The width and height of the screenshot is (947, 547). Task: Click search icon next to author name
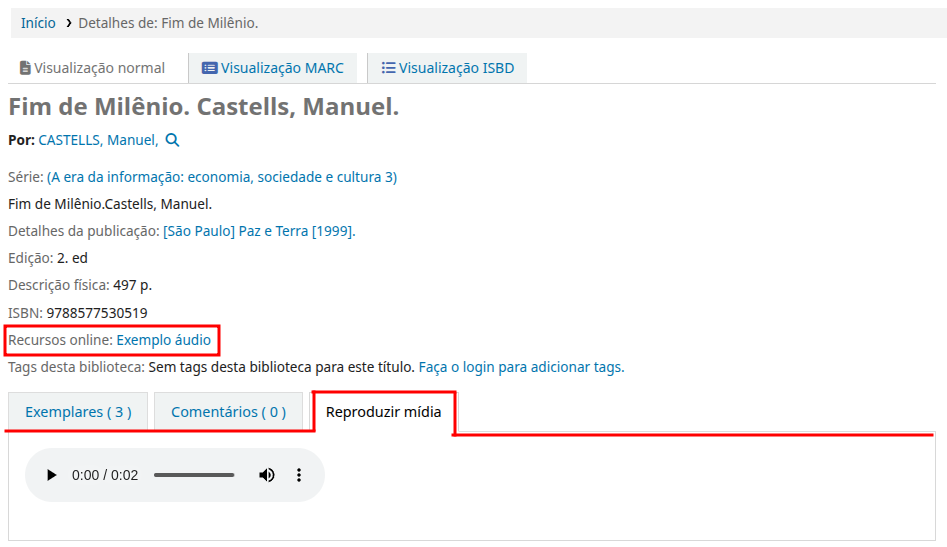172,140
